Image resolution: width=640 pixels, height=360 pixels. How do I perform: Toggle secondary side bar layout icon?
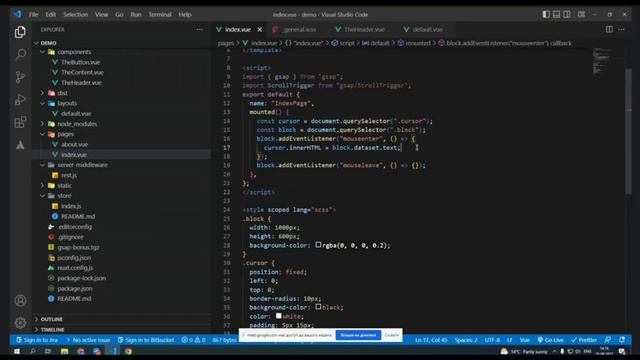coord(567,14)
